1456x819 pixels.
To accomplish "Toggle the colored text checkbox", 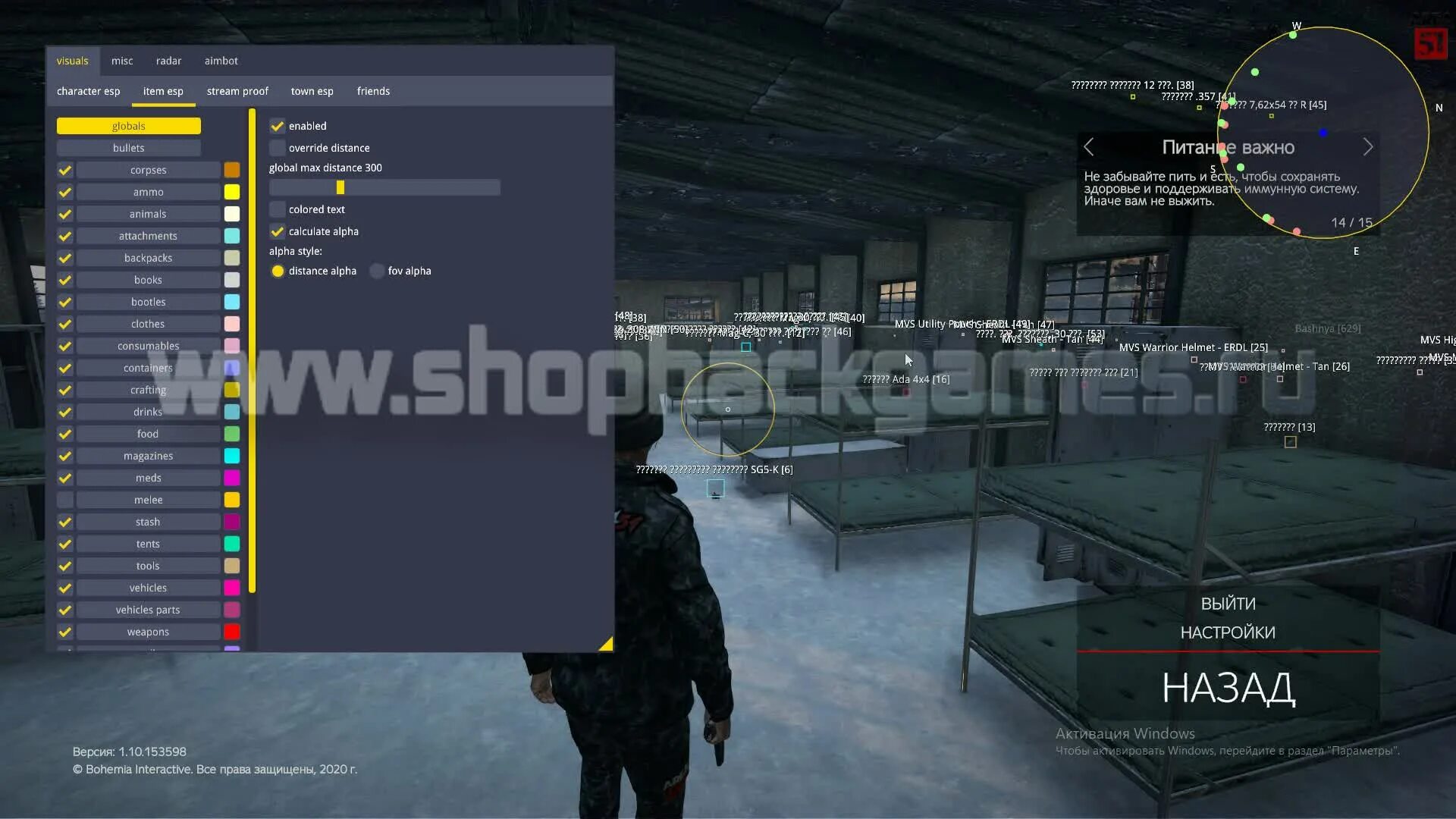I will 277,209.
